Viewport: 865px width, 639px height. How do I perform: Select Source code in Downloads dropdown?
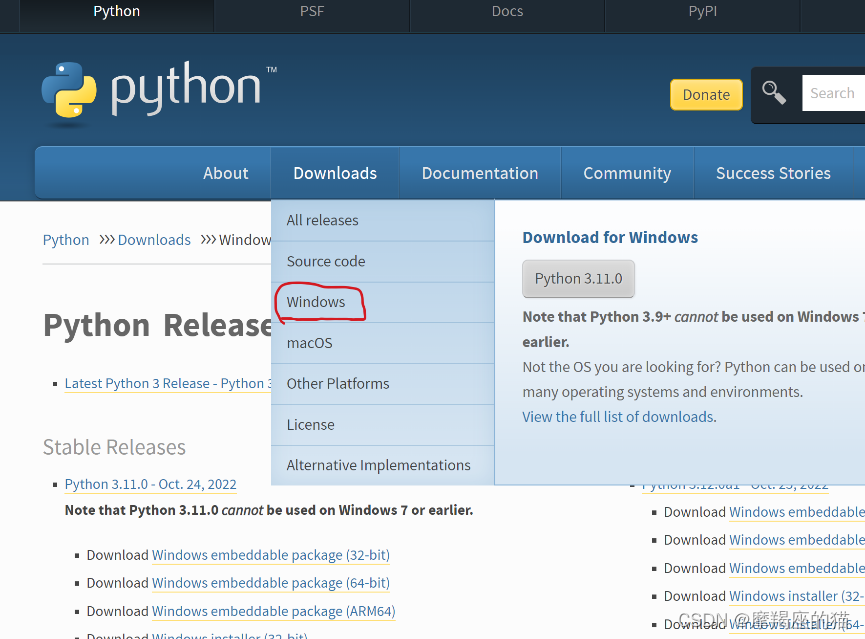click(x=382, y=262)
